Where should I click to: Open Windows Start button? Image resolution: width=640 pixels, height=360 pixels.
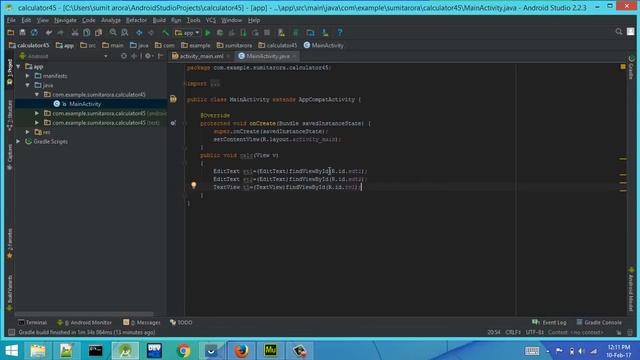click(11, 351)
